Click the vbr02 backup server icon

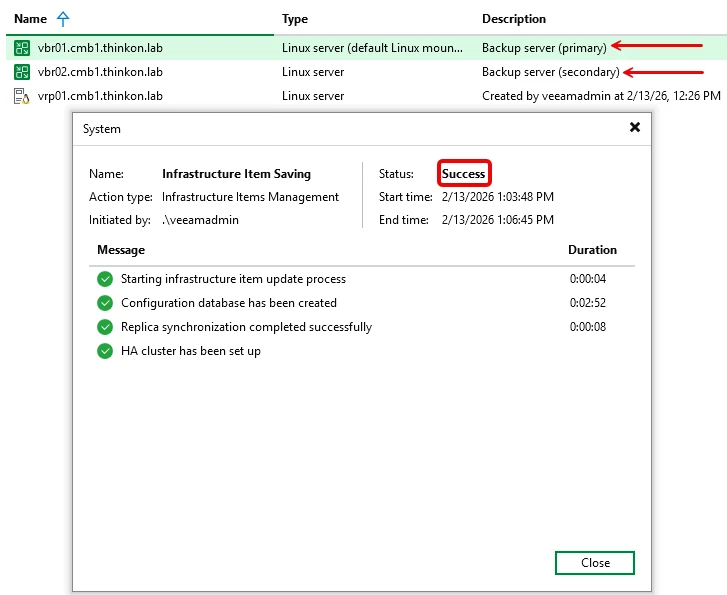(x=21, y=72)
